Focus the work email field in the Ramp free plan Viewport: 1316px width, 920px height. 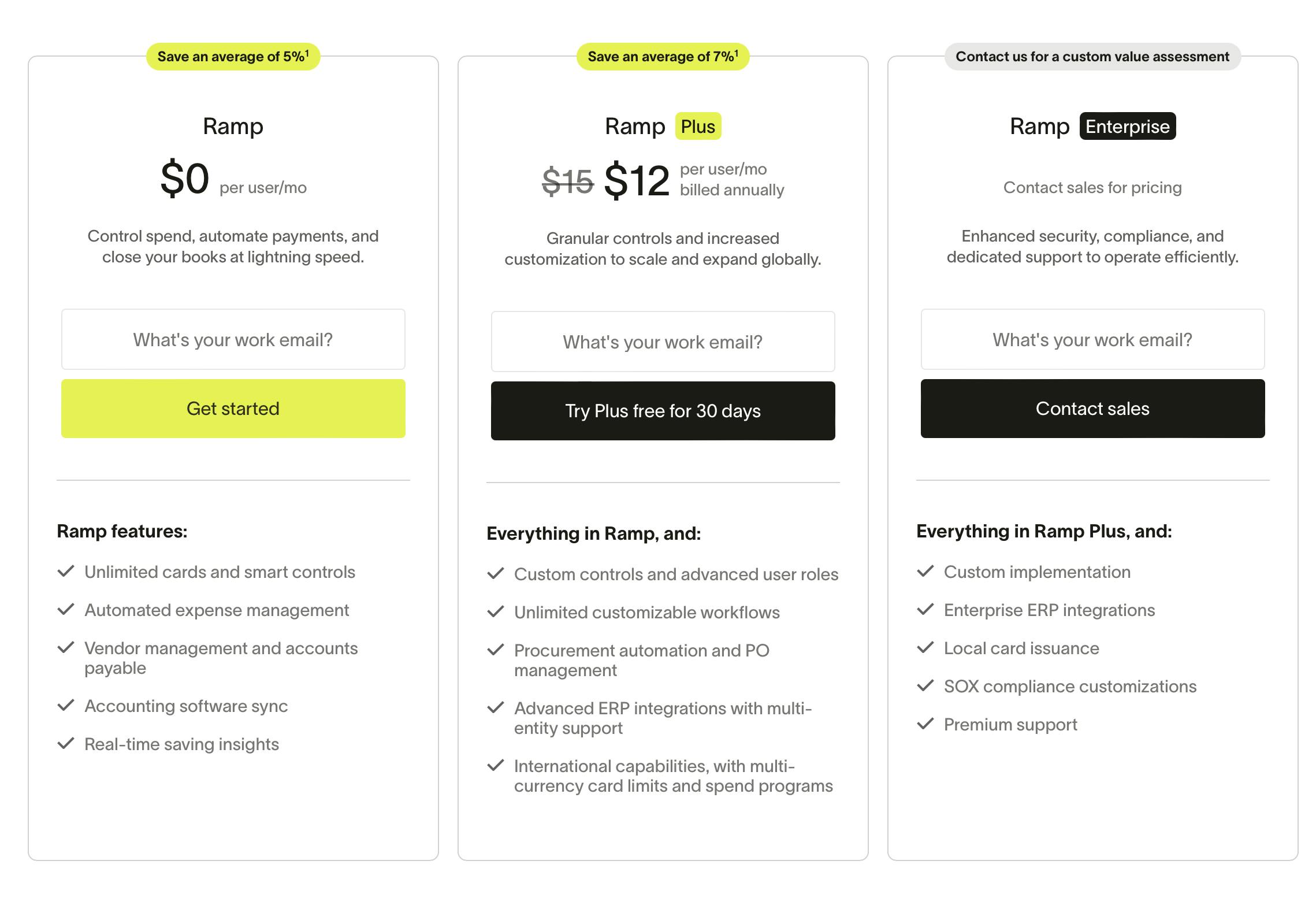[x=233, y=340]
